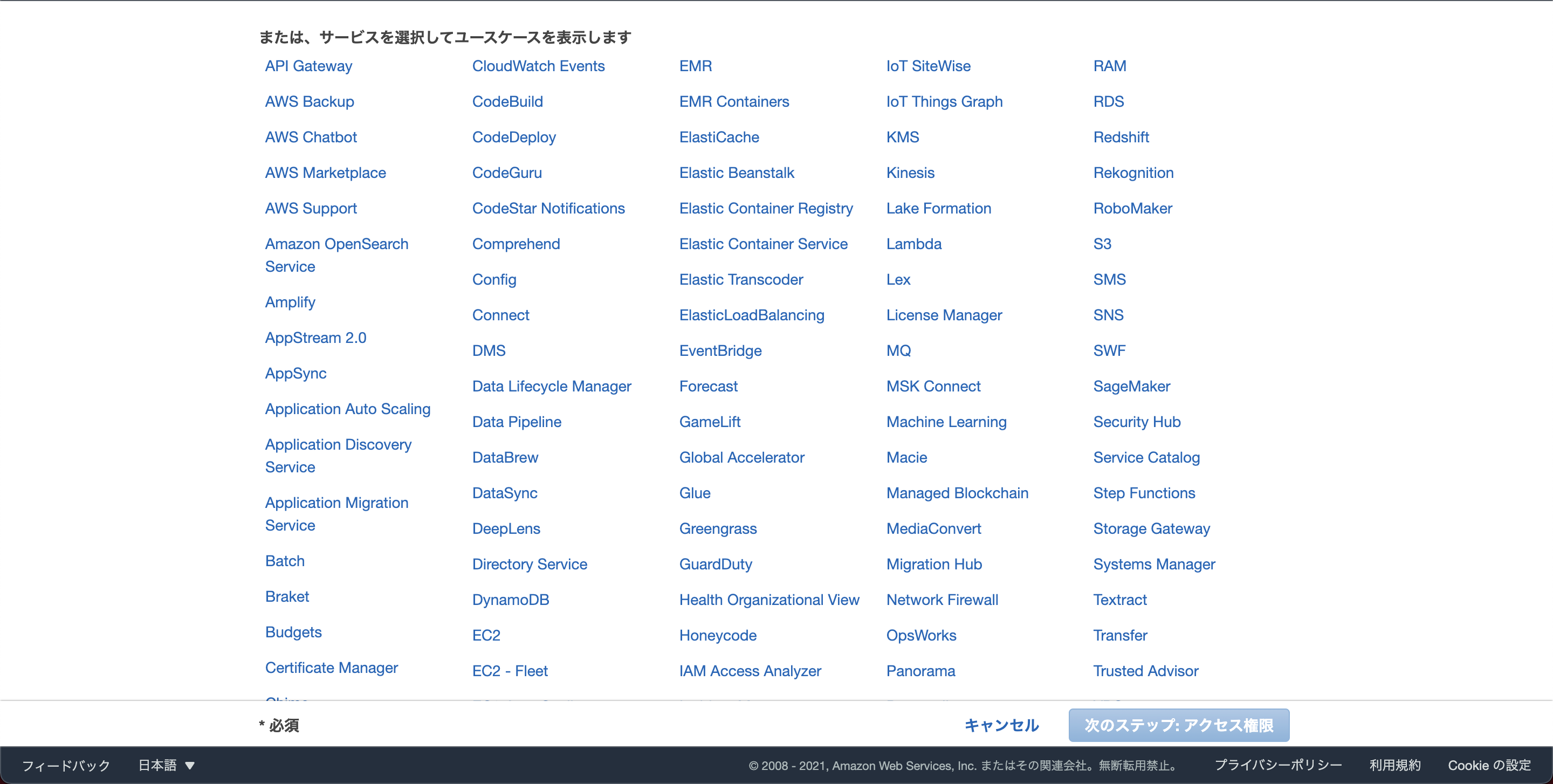1553x784 pixels.
Task: Pick the SageMaker service link
Action: (1131, 386)
